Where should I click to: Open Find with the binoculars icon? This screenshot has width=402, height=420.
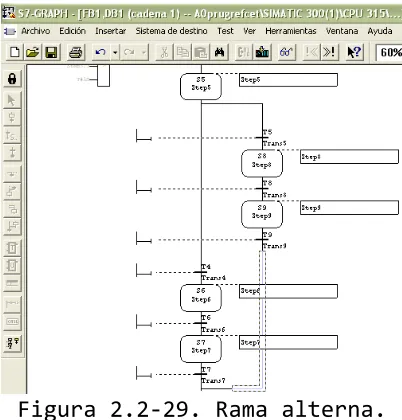pos(219,52)
